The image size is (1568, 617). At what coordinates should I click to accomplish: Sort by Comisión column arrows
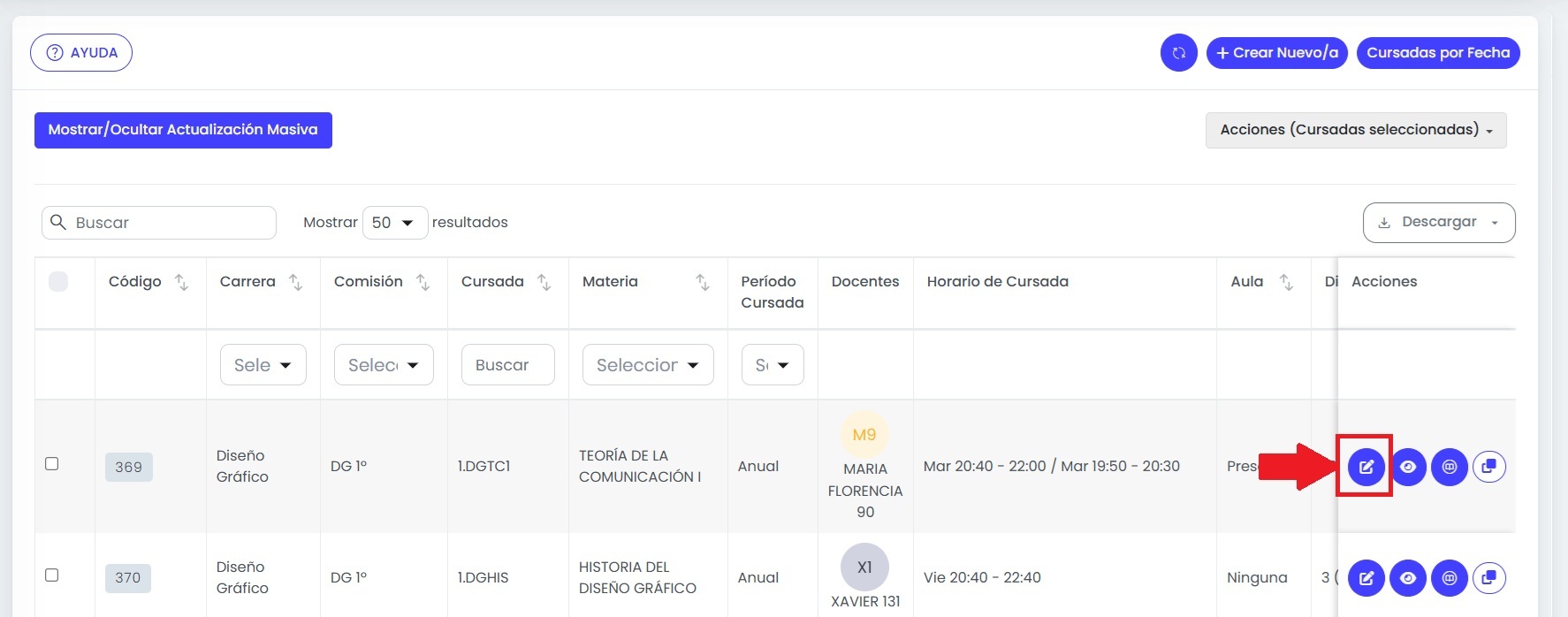coord(422,282)
